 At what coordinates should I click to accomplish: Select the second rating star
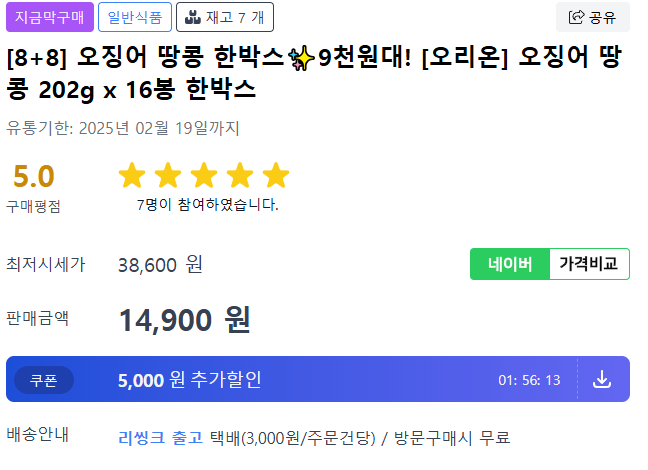(168, 177)
